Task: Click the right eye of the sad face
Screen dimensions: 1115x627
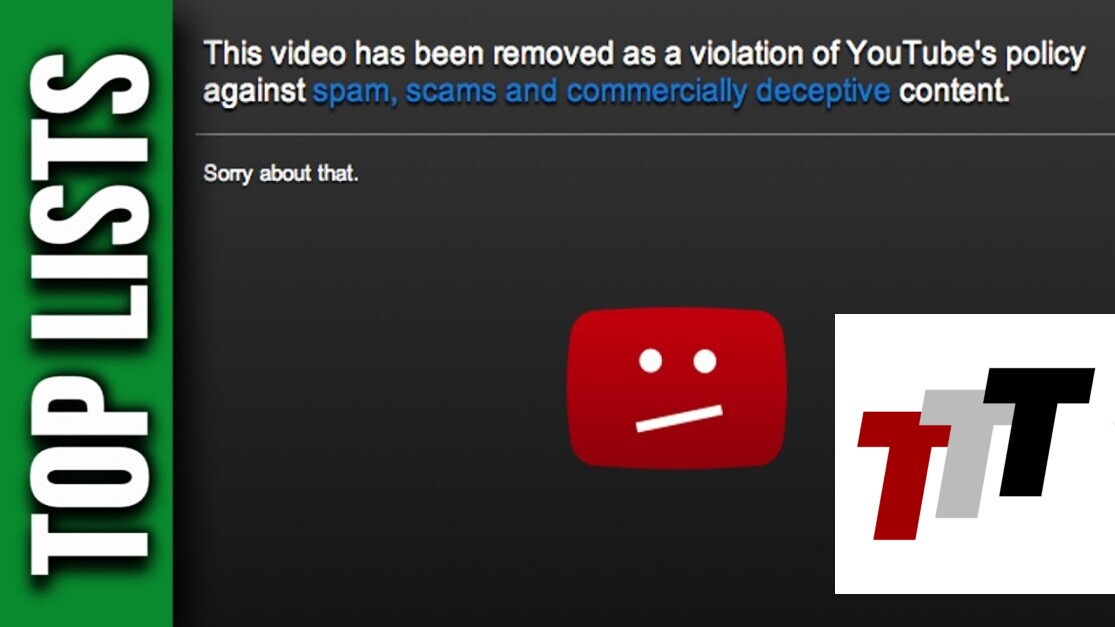Action: [704, 360]
